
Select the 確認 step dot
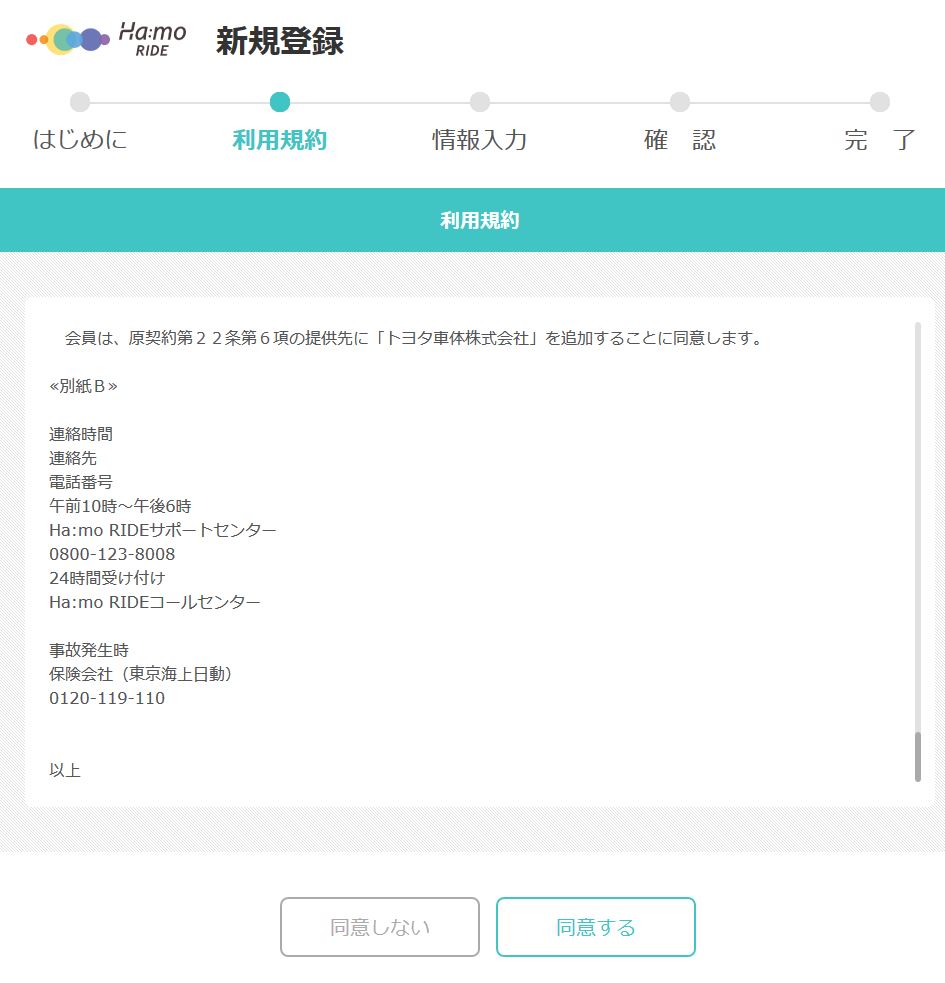pos(680,102)
